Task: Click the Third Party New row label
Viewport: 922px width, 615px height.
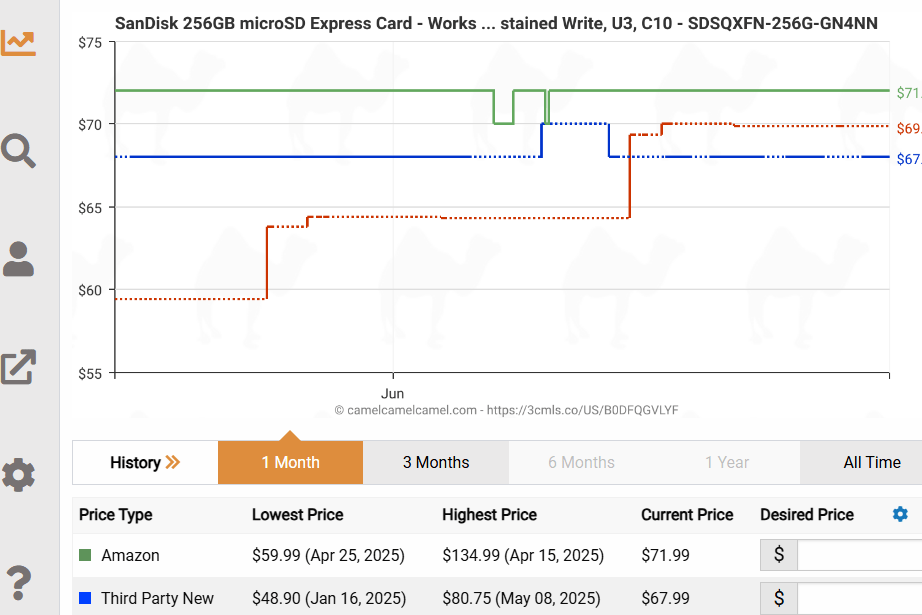Action: click(157, 598)
